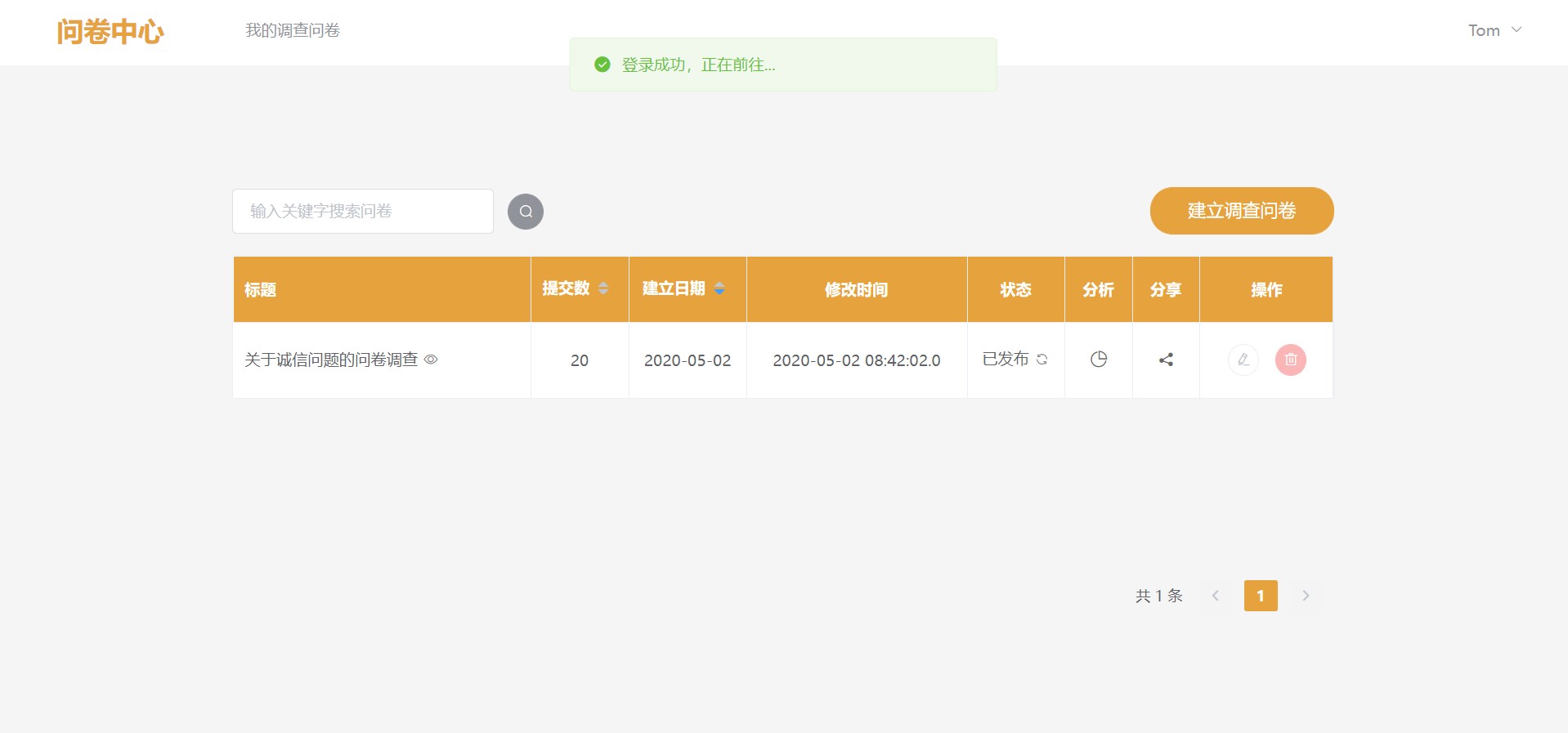Viewport: 1568px width, 733px height.
Task: Click the 修改时间 column header
Action: [856, 289]
